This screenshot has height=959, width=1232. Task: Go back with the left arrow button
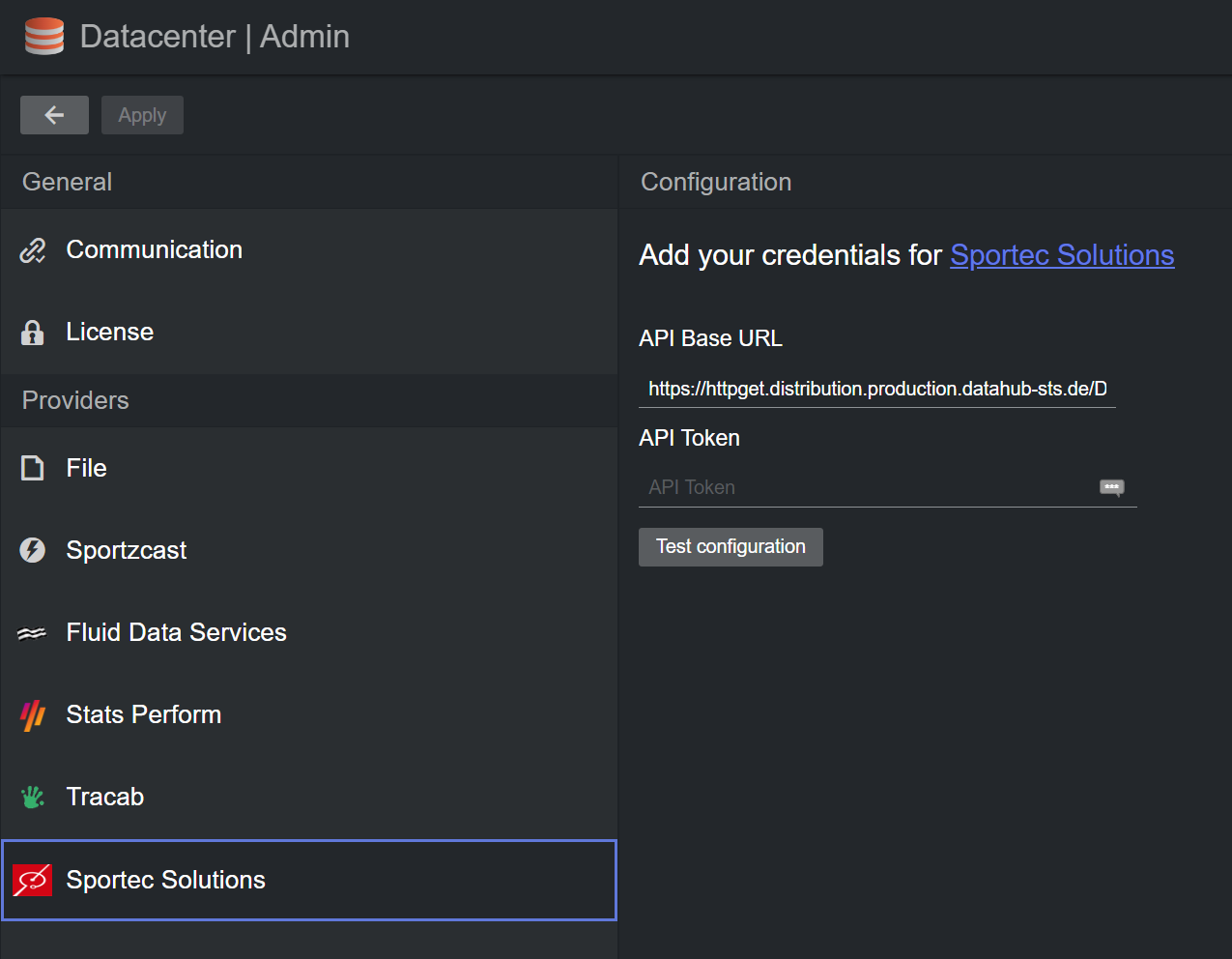(x=54, y=115)
